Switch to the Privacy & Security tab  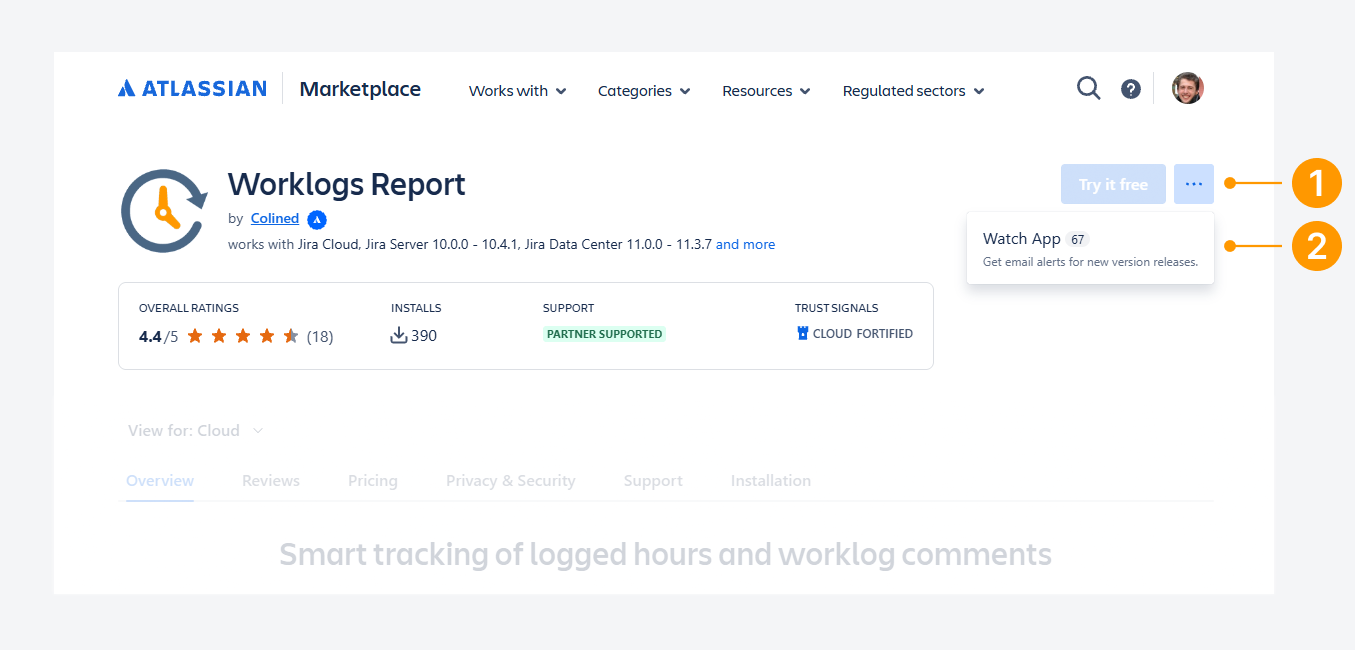(x=511, y=481)
